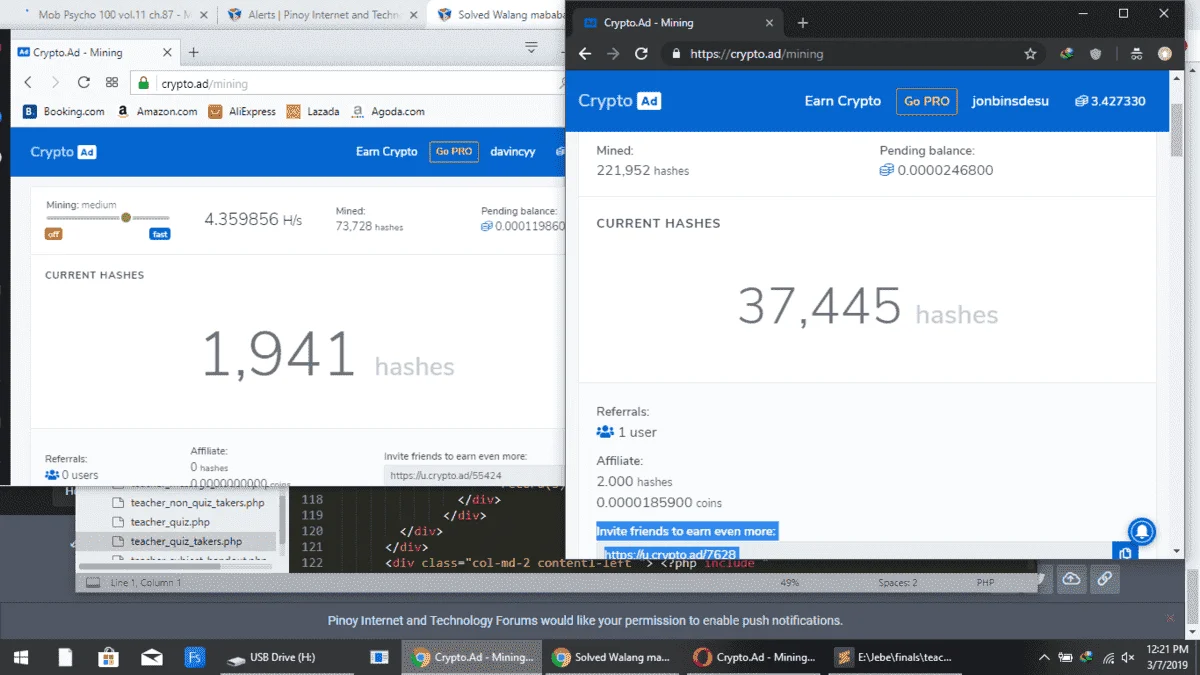Click the chain link icon
This screenshot has height=675, width=1200.
(1104, 579)
